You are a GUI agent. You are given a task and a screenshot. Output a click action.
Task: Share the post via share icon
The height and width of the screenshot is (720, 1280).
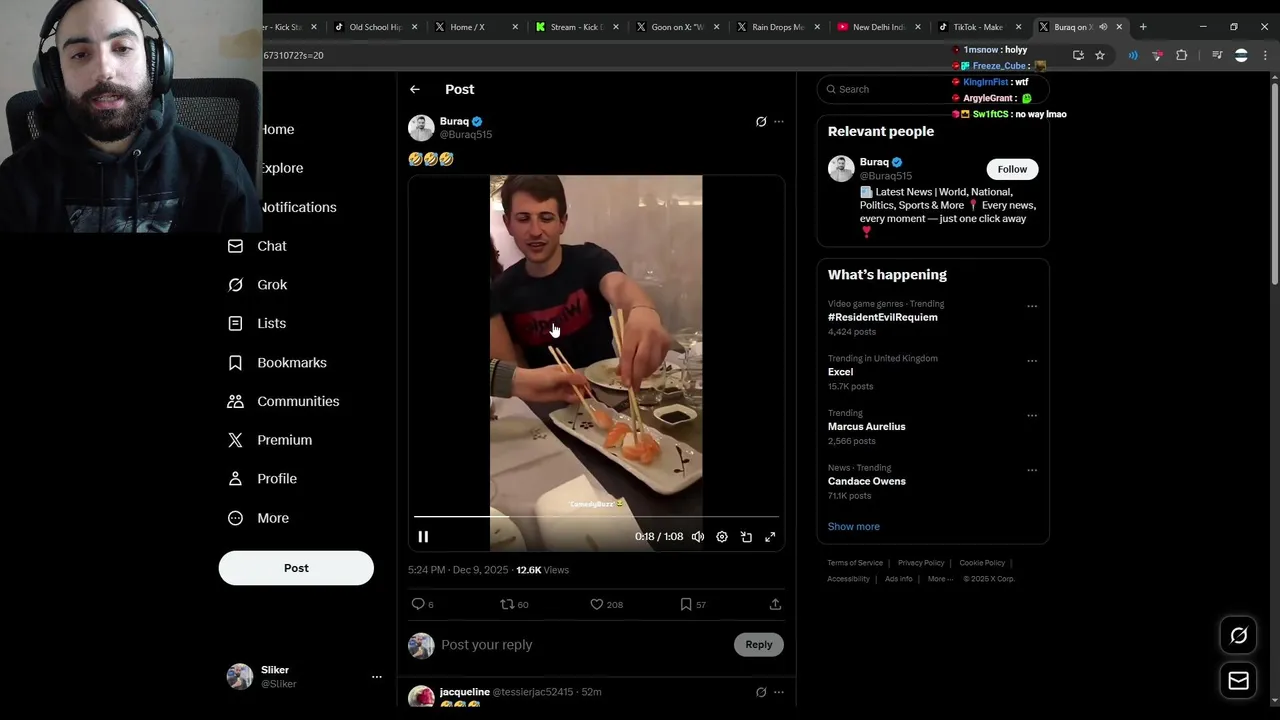coord(775,604)
